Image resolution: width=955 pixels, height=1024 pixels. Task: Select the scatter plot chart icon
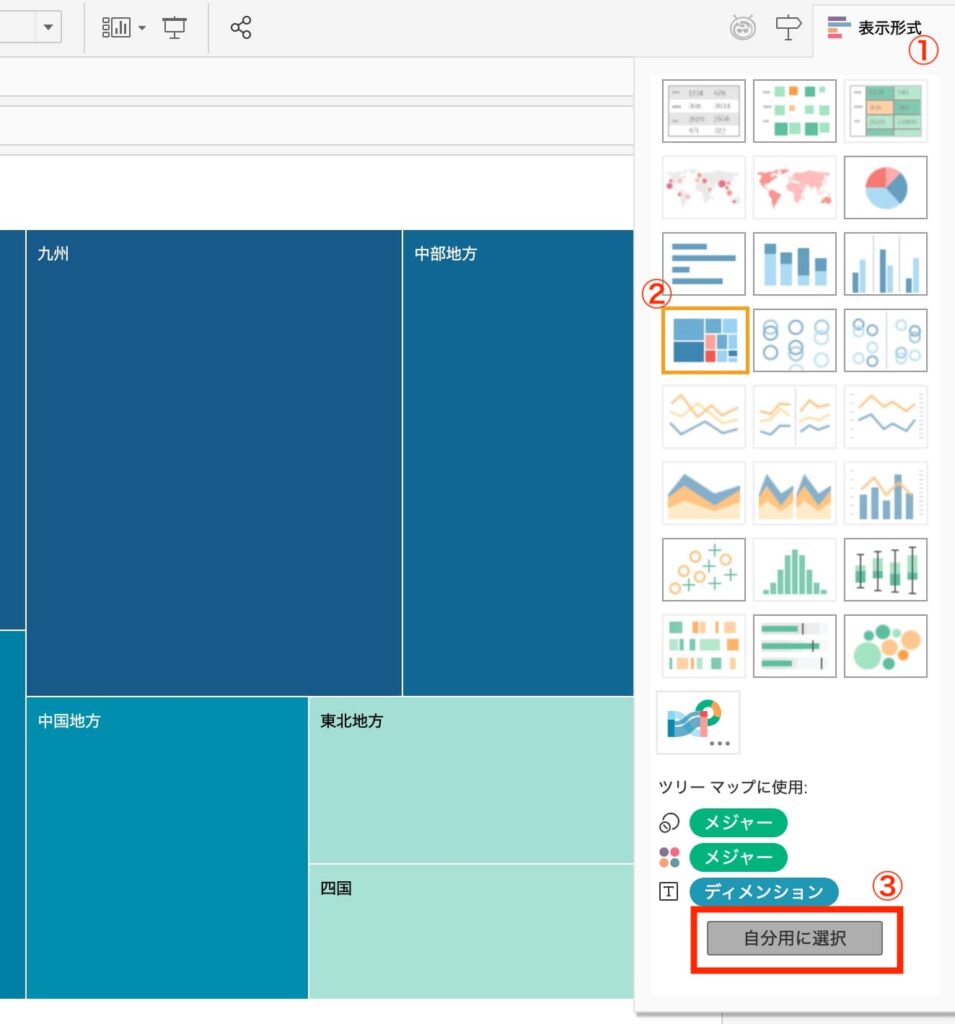(x=704, y=570)
